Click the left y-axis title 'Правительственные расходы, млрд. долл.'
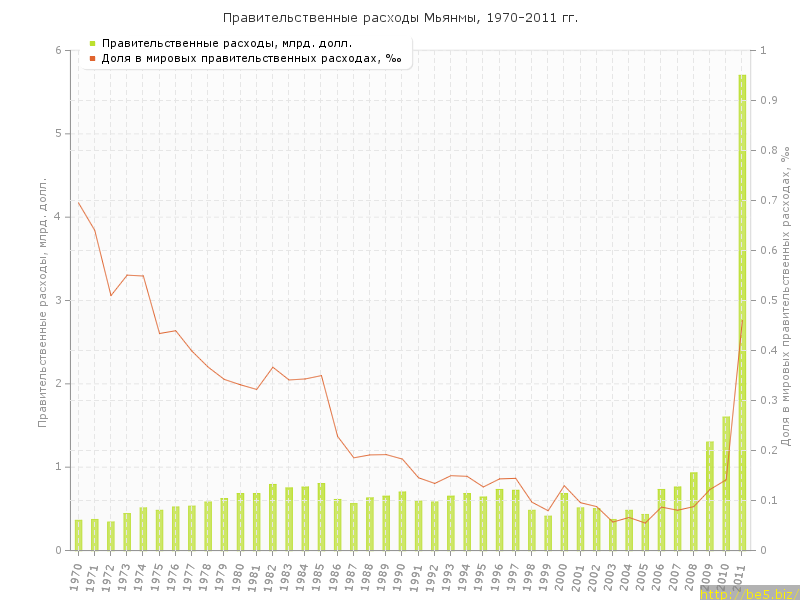This screenshot has width=800, height=600. coord(43,300)
